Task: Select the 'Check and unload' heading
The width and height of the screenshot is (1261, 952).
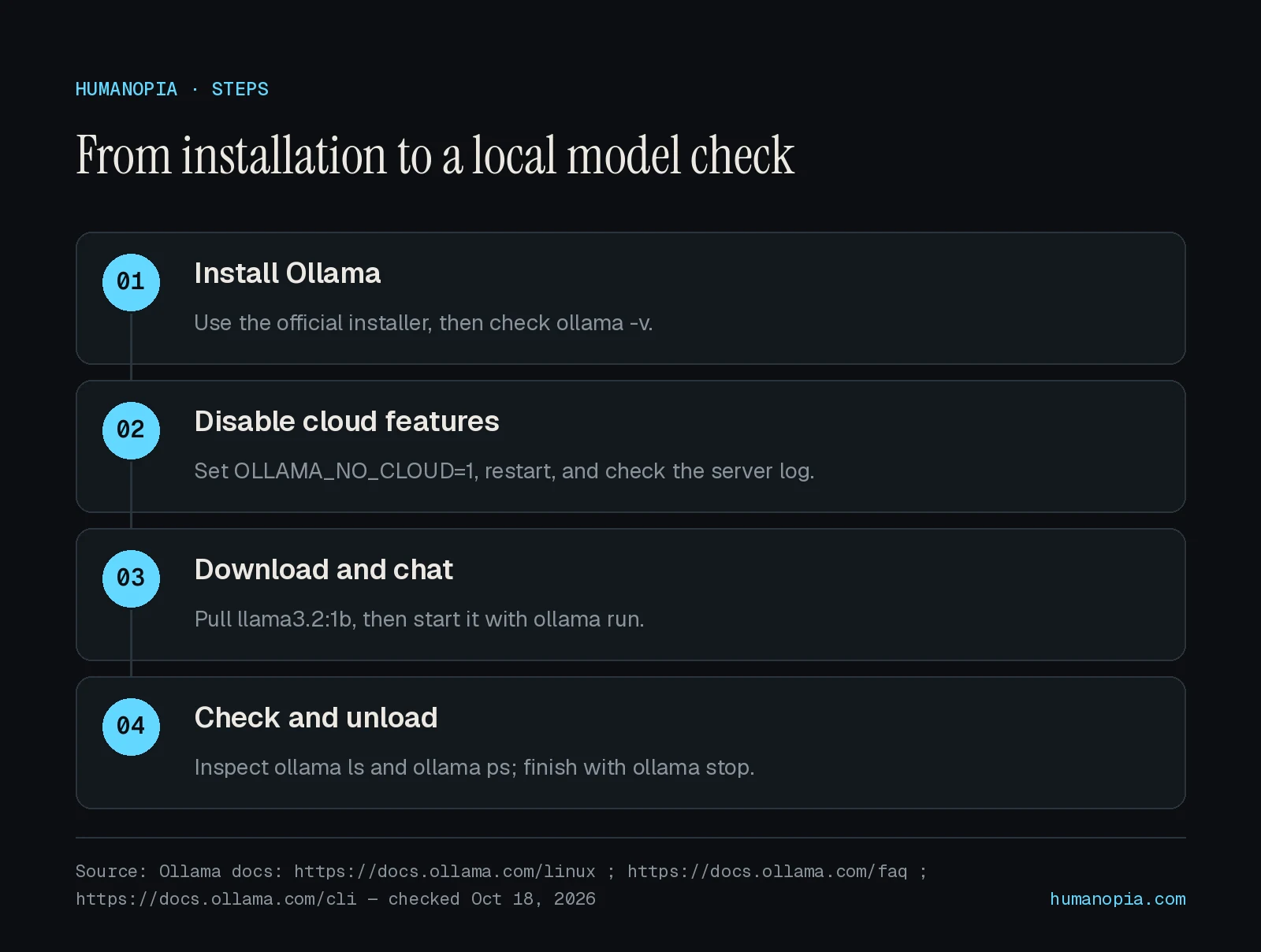Action: coord(316,718)
